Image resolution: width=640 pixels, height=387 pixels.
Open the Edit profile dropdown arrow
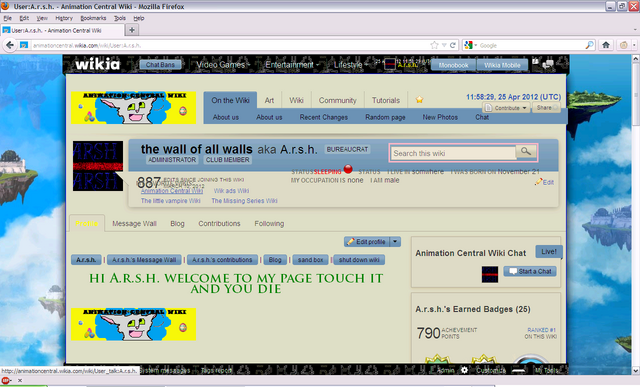[395, 242]
